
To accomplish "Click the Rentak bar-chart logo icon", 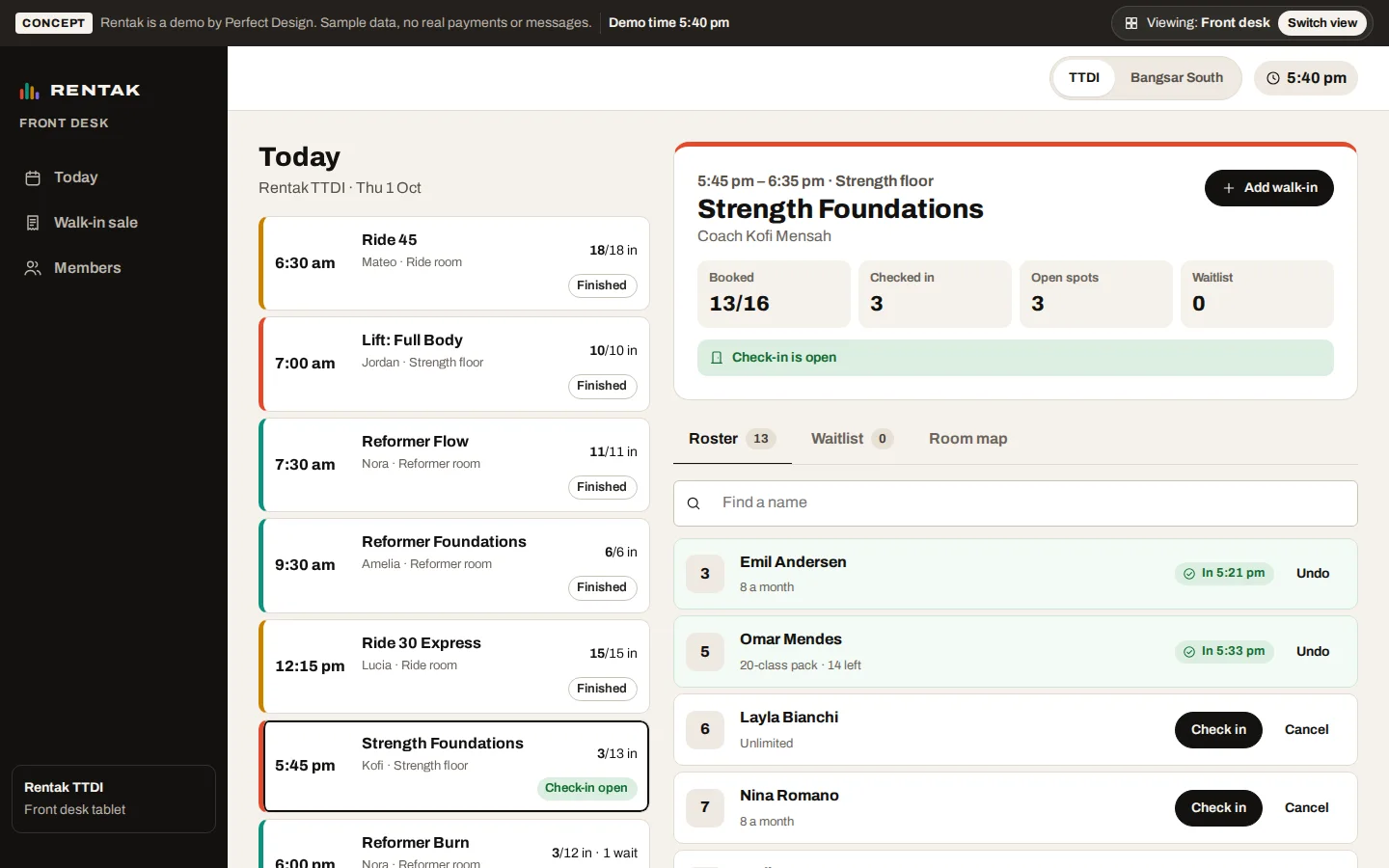I will 29,91.
